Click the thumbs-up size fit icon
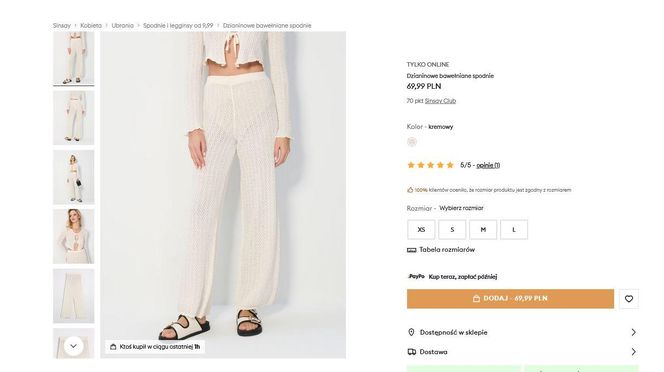 coord(410,190)
